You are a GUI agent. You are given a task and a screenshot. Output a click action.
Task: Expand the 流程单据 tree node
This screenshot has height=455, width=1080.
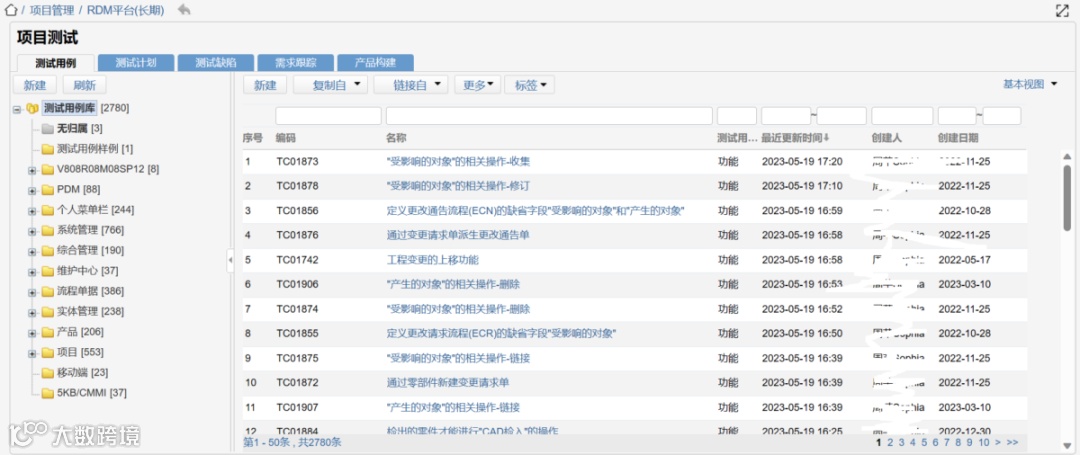32,292
